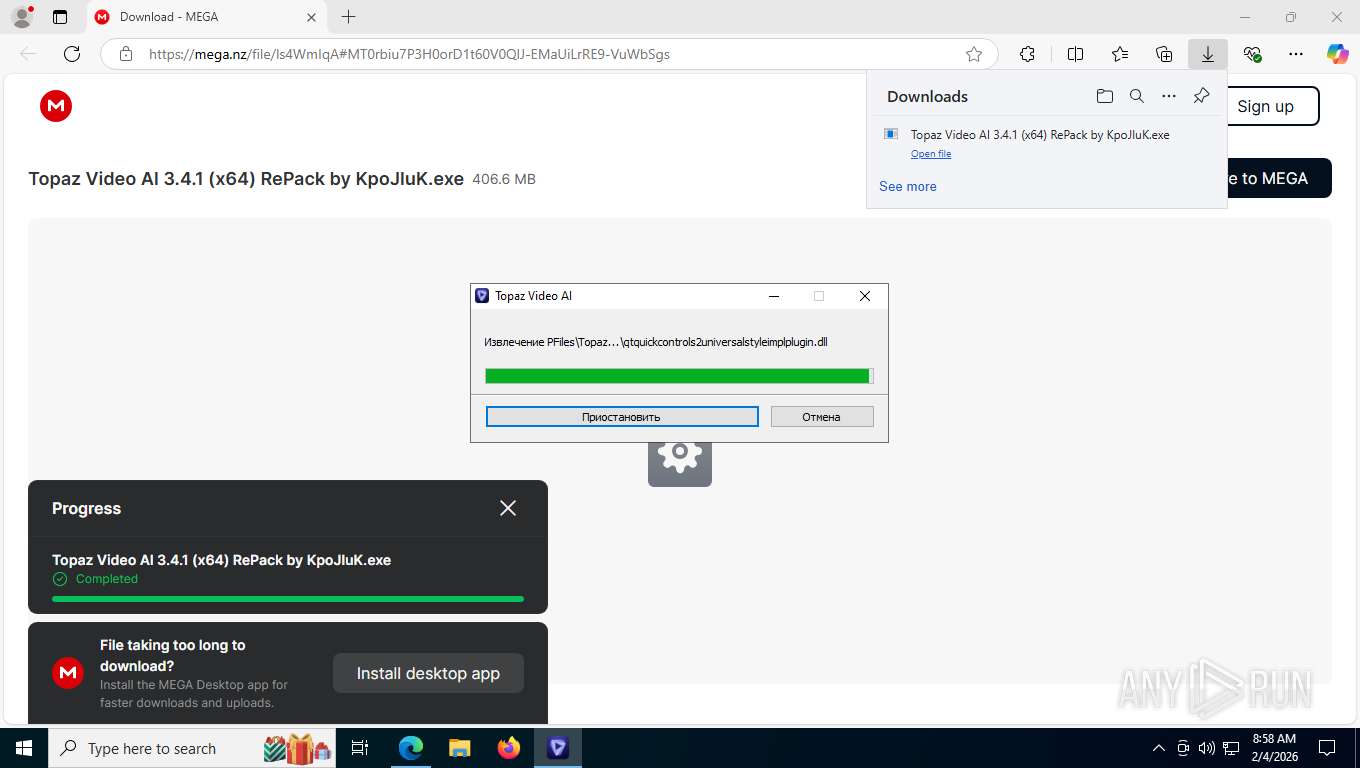Add this page to favorites star
This screenshot has height=768, width=1360.
point(973,54)
